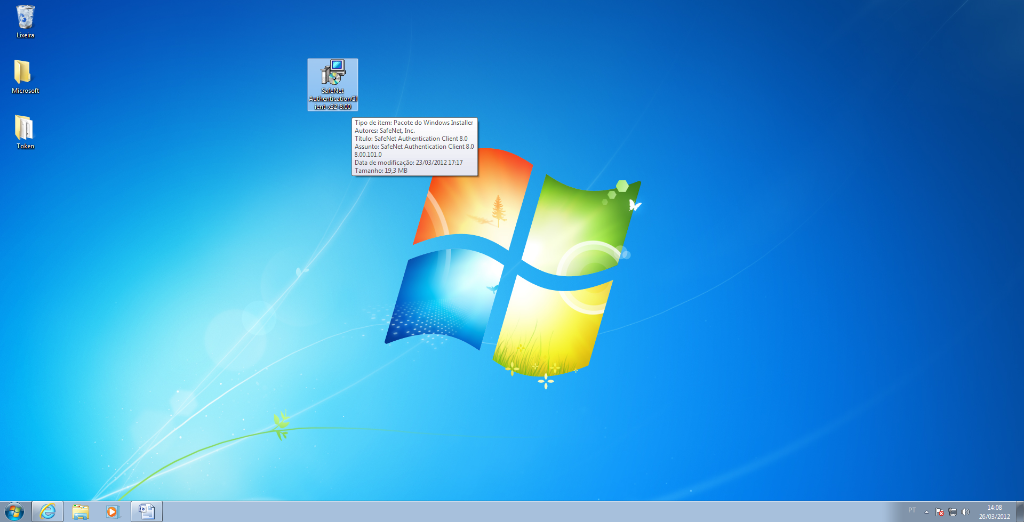Launch Windows Media Player from the taskbar
1024x522 pixels.
pyautogui.click(x=113, y=511)
